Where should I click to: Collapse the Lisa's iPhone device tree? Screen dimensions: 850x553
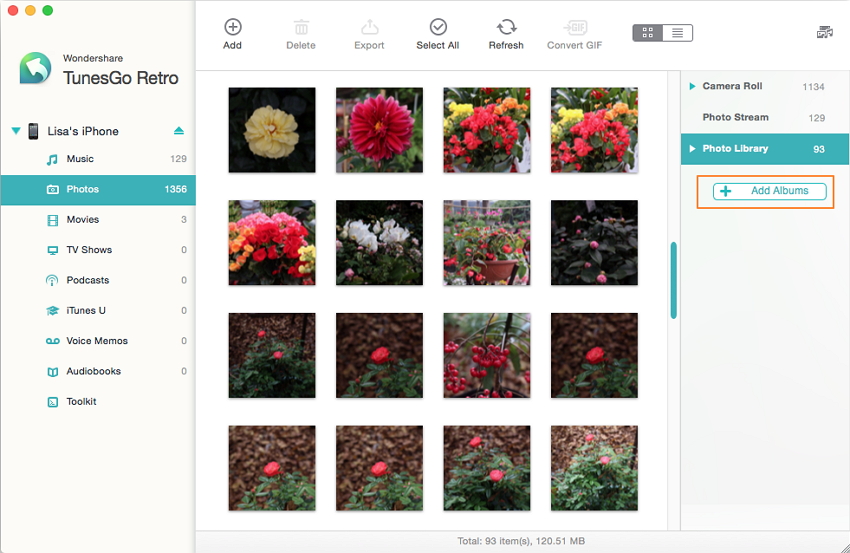point(15,131)
